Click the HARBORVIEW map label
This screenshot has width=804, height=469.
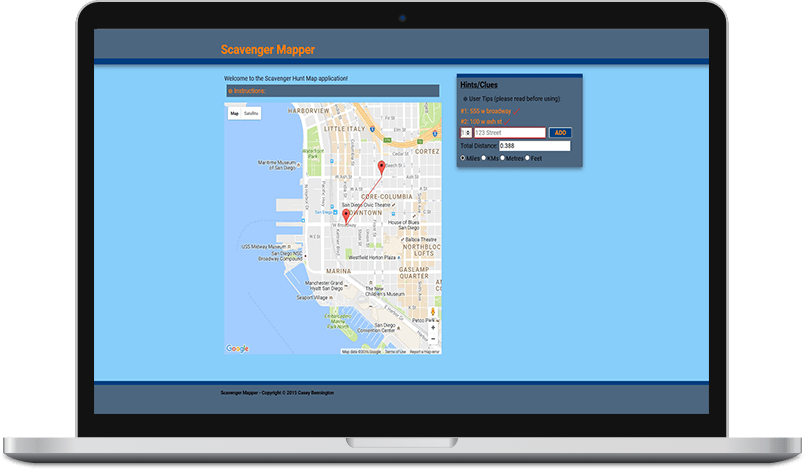pos(308,111)
